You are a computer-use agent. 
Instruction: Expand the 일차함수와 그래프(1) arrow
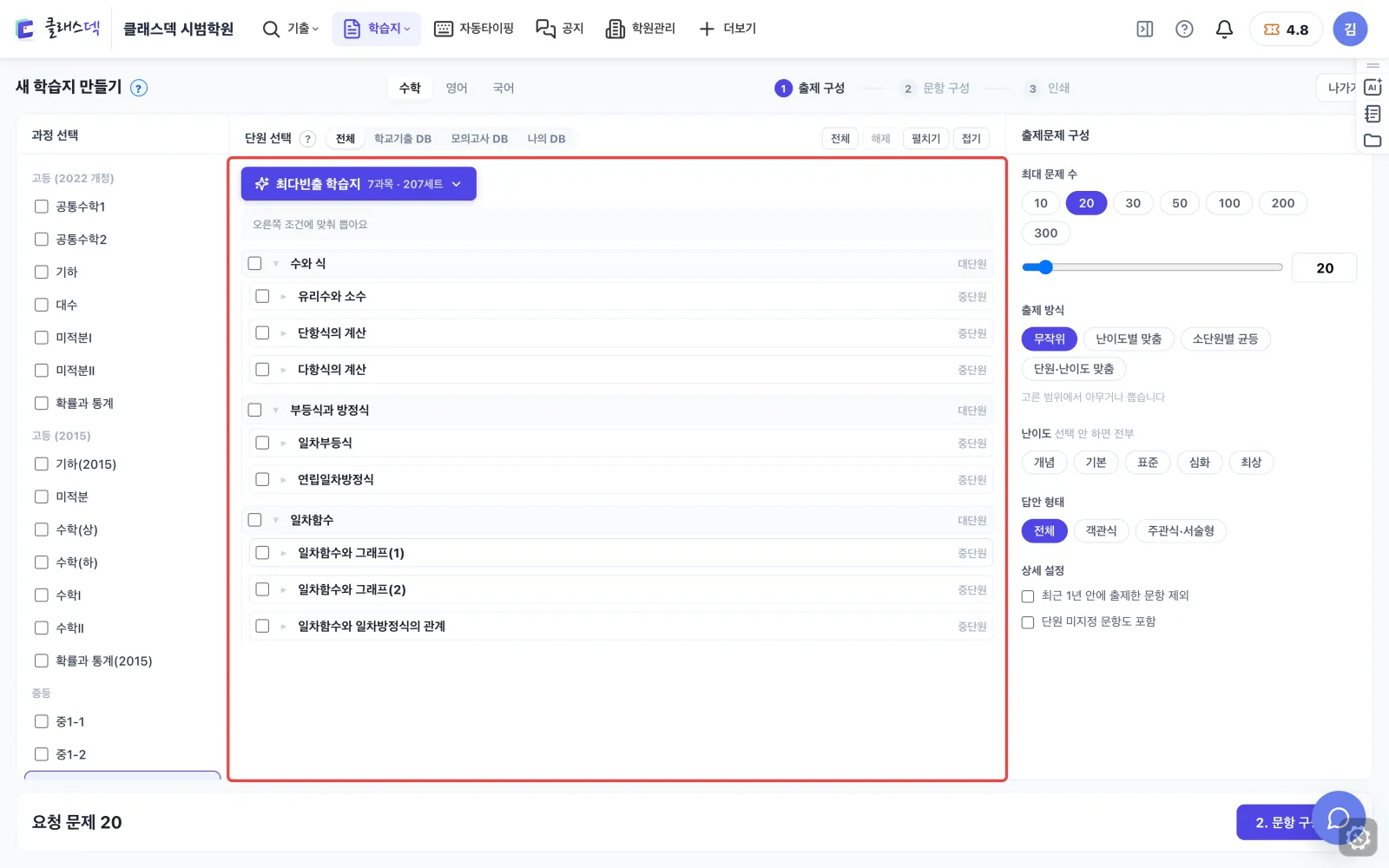(283, 553)
